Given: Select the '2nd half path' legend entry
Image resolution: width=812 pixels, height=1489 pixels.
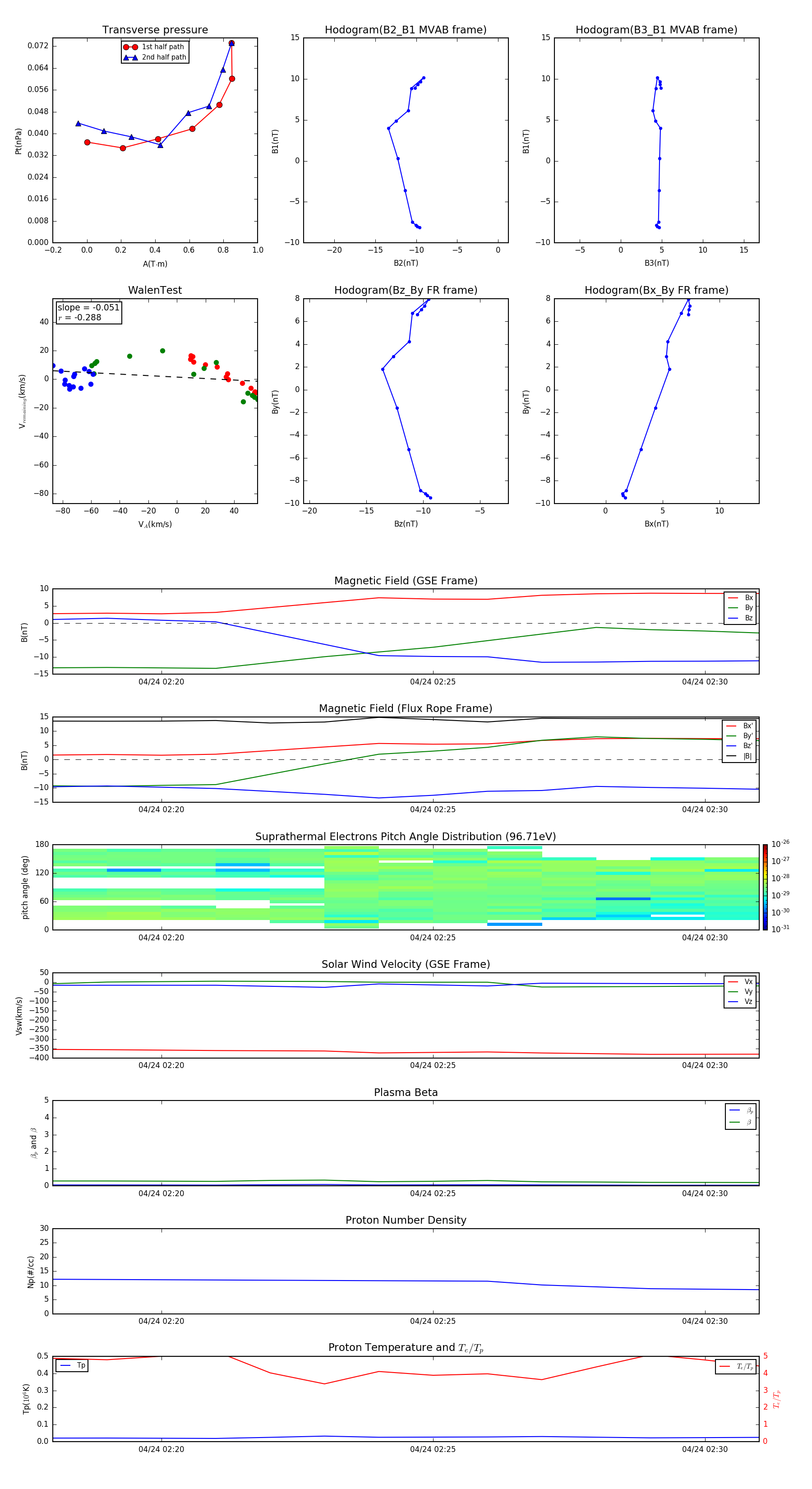Looking at the screenshot, I should (x=155, y=57).
